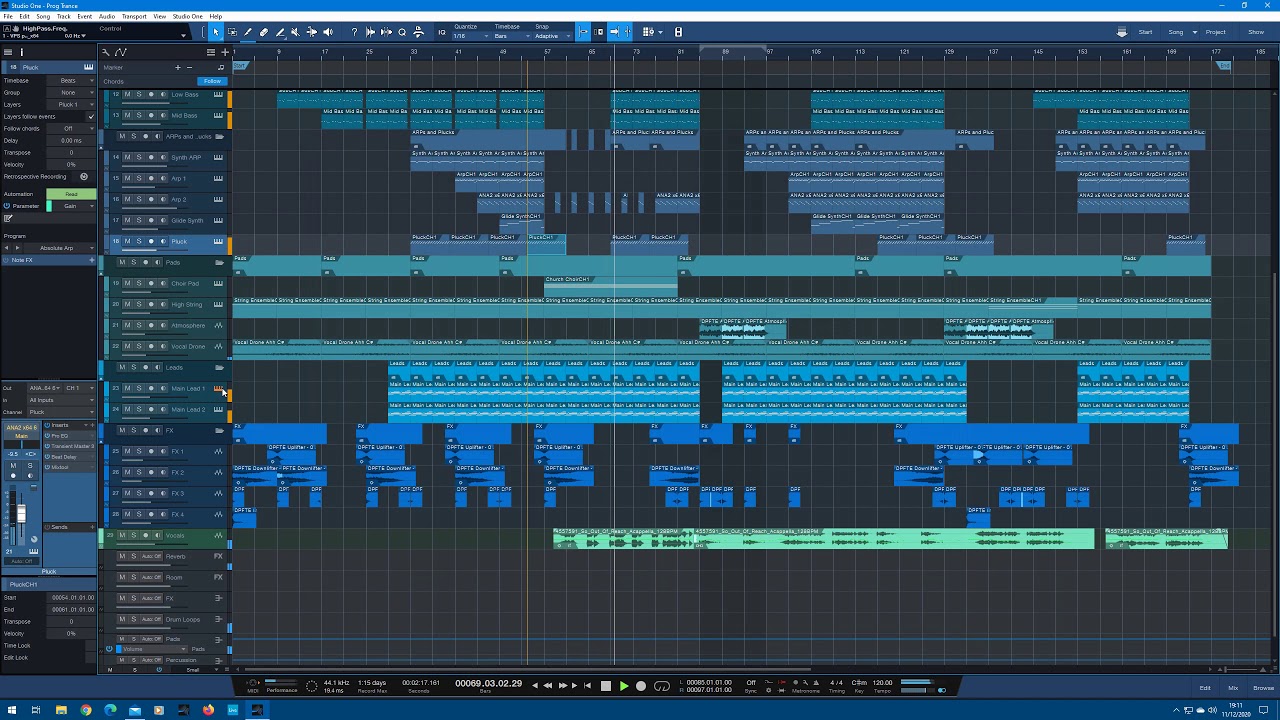
Task: Rewind using transport rewind button
Action: click(x=547, y=686)
